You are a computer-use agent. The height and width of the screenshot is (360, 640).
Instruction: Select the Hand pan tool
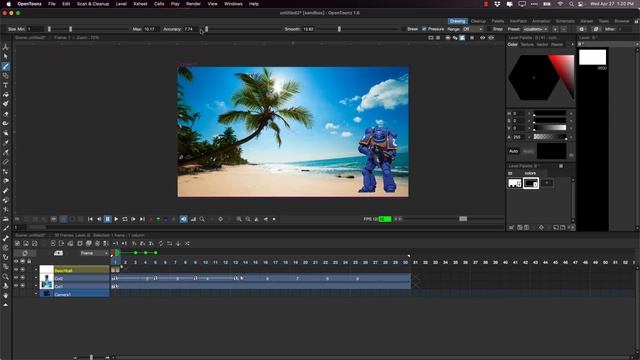point(6,295)
